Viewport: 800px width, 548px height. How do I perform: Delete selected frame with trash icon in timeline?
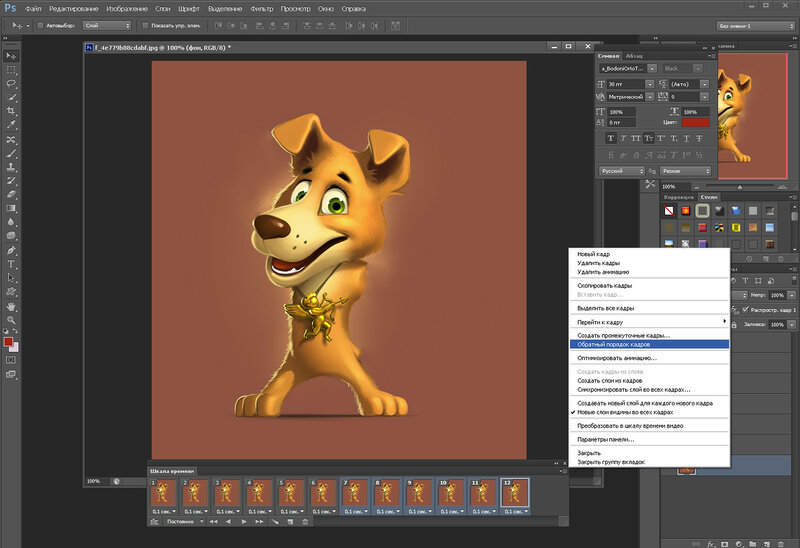[305, 522]
